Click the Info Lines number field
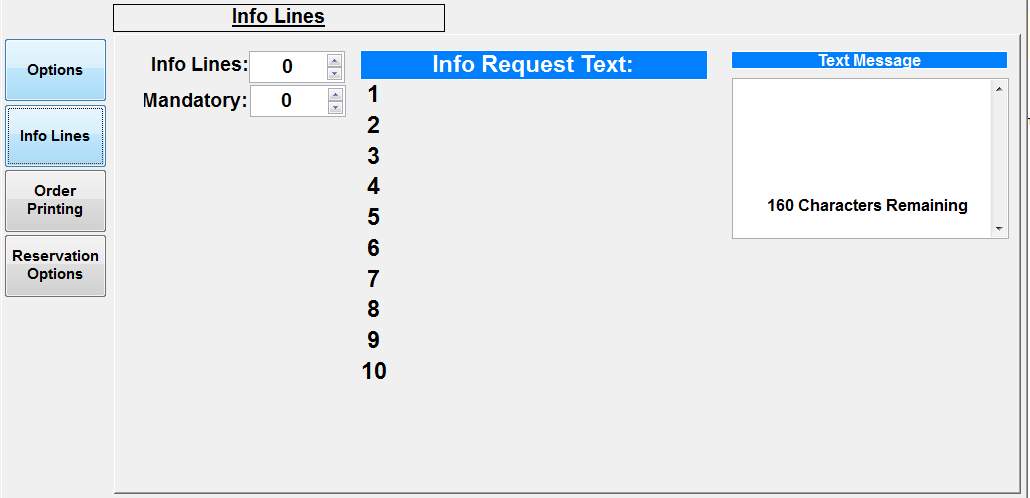Viewport: 1030px width, 498px height. 287,67
